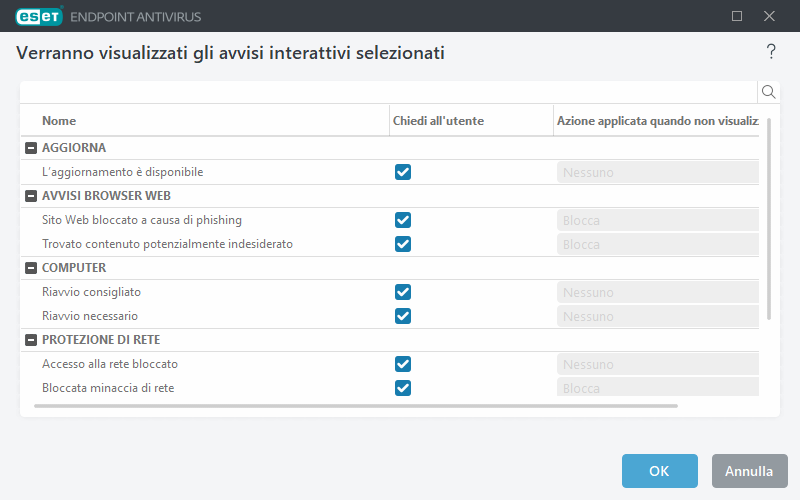Collapse the AGGIORNA group
The height and width of the screenshot is (500, 800).
pyautogui.click(x=31, y=148)
